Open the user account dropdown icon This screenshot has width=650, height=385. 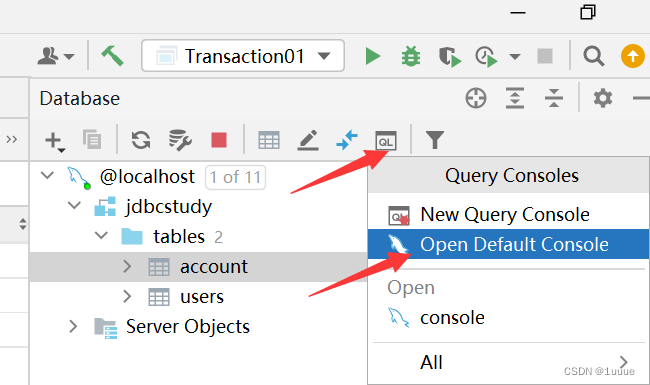click(56, 56)
